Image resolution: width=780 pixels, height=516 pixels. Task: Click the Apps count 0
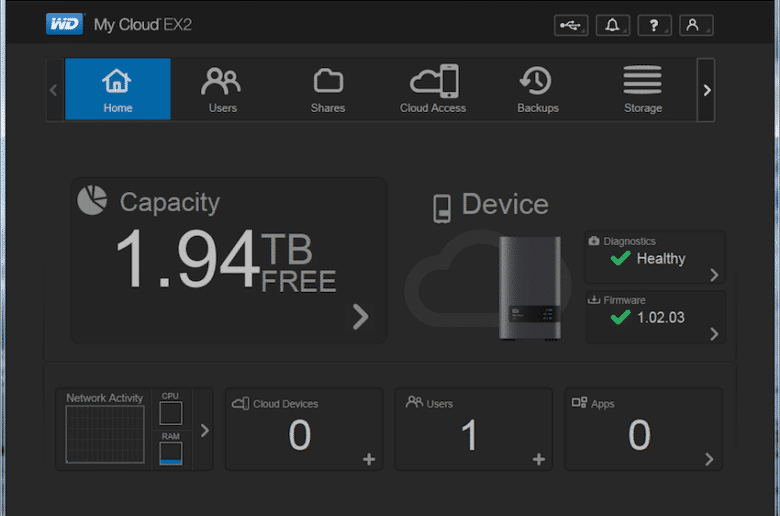coord(639,435)
